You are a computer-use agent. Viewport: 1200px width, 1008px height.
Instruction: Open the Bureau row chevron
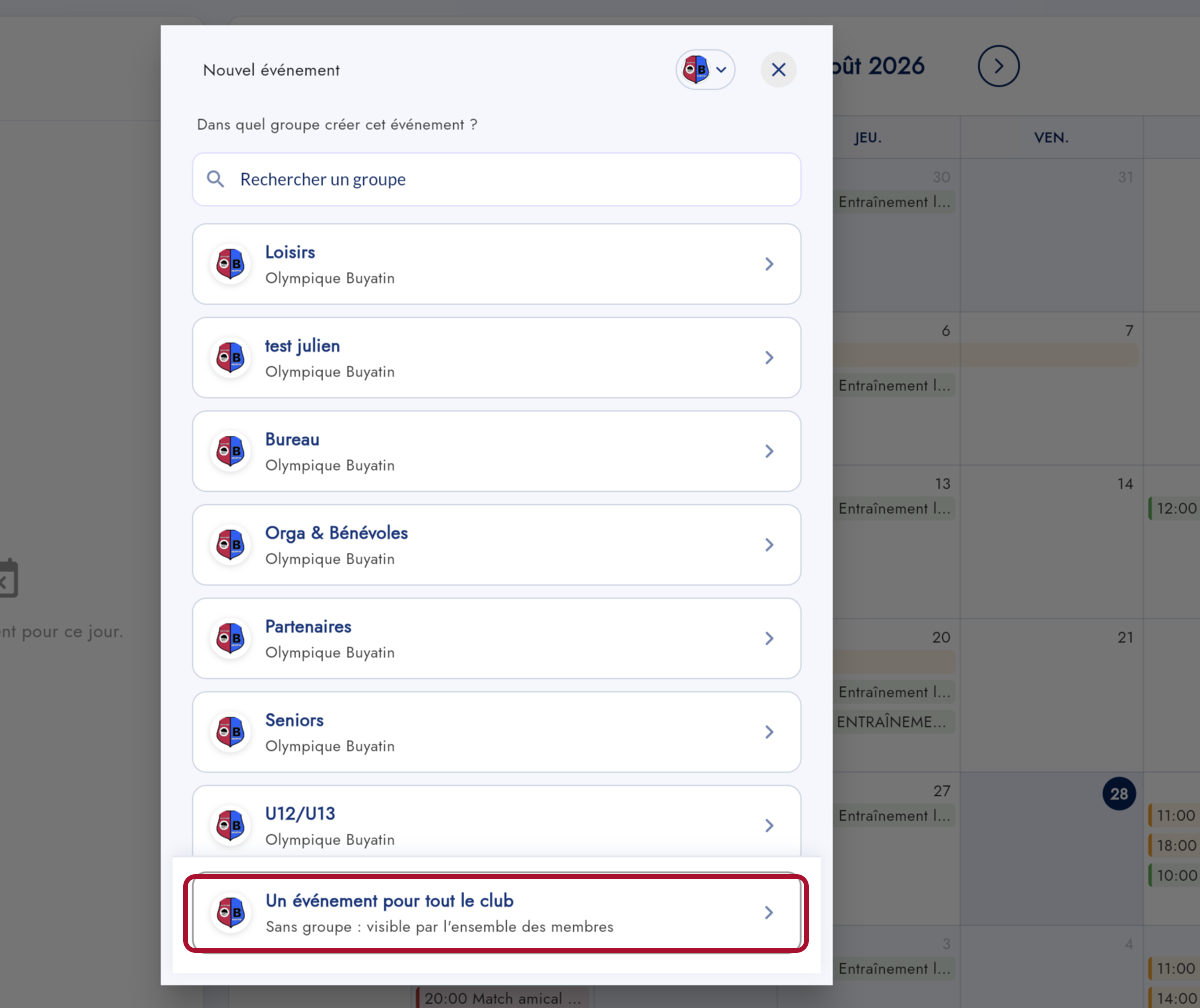click(x=769, y=451)
